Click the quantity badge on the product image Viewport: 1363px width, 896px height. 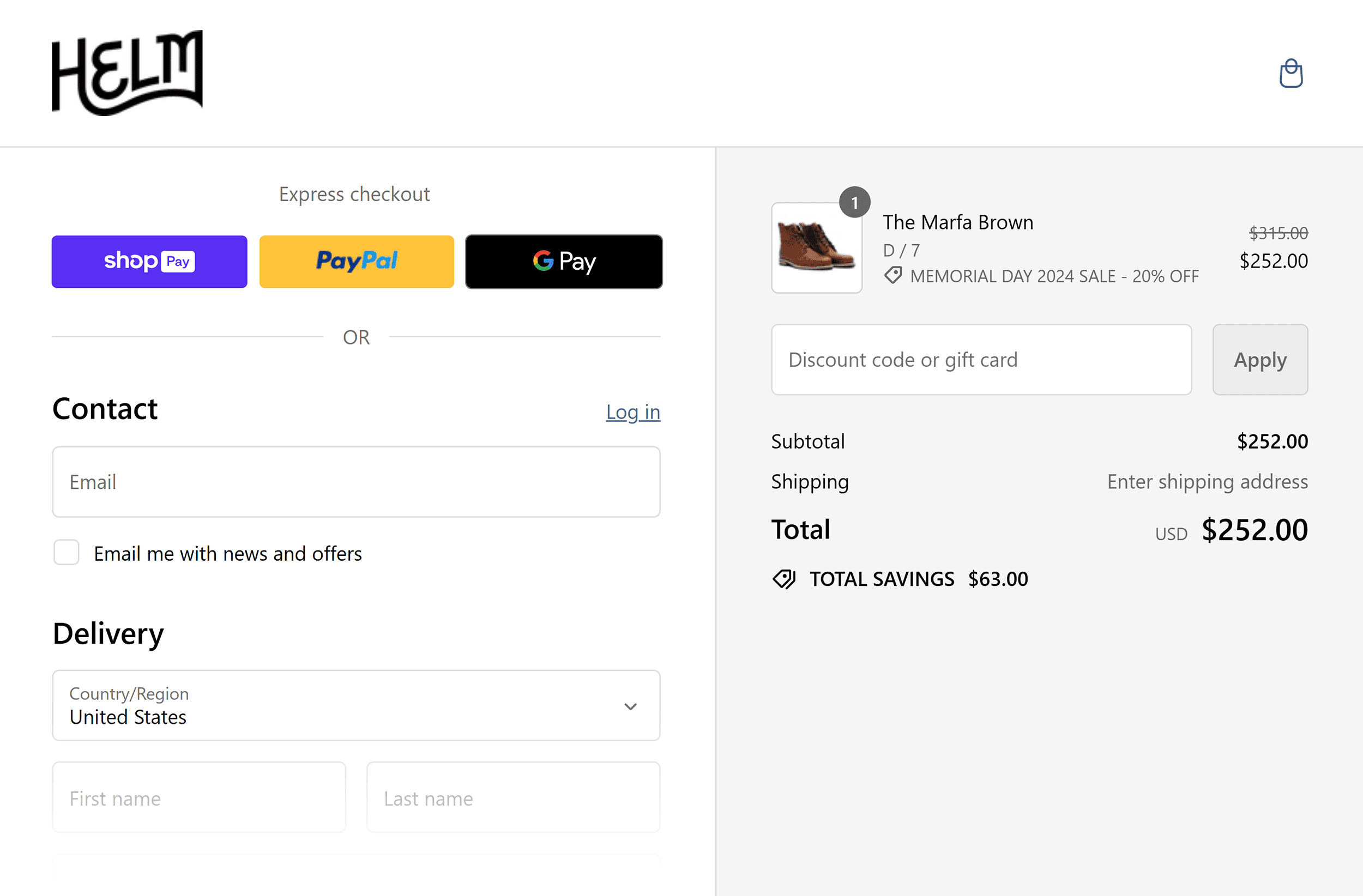click(854, 202)
